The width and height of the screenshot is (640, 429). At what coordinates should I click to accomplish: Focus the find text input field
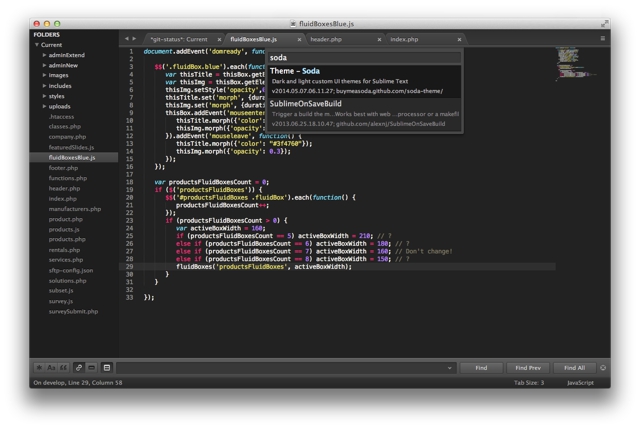tap(286, 368)
